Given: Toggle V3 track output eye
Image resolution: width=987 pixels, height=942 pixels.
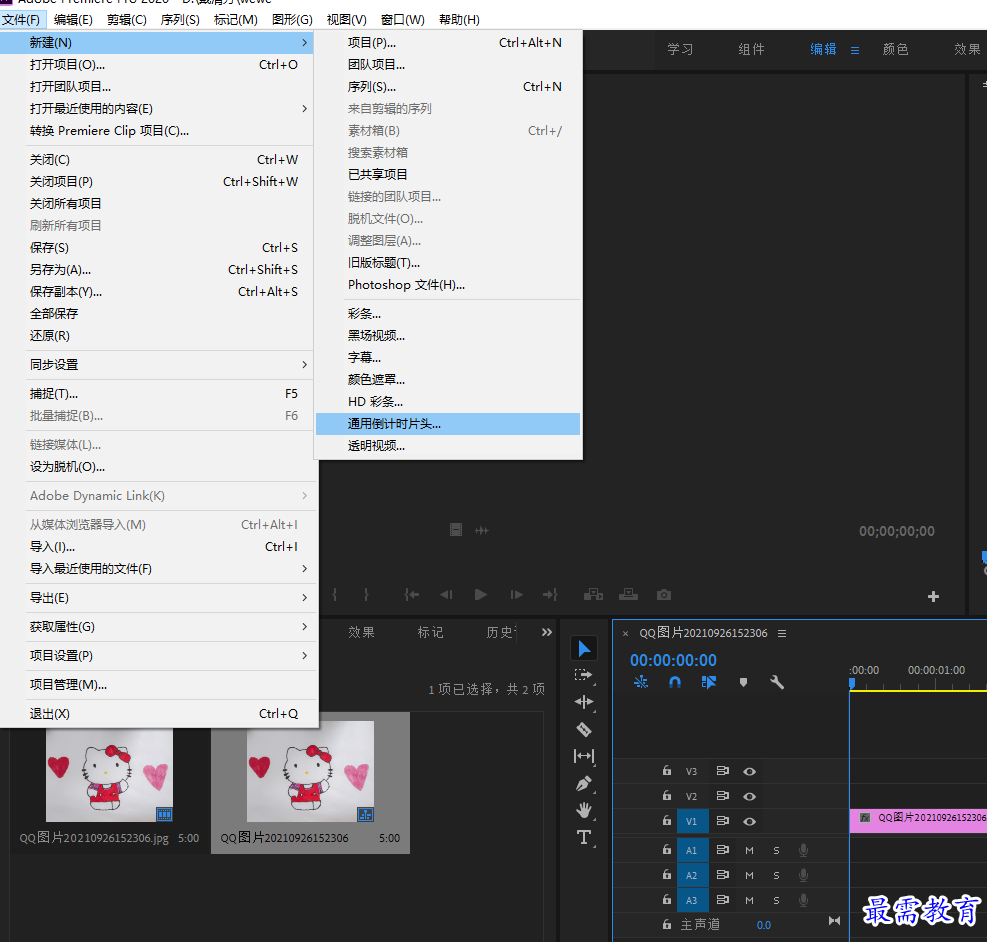Looking at the screenshot, I should tap(749, 771).
